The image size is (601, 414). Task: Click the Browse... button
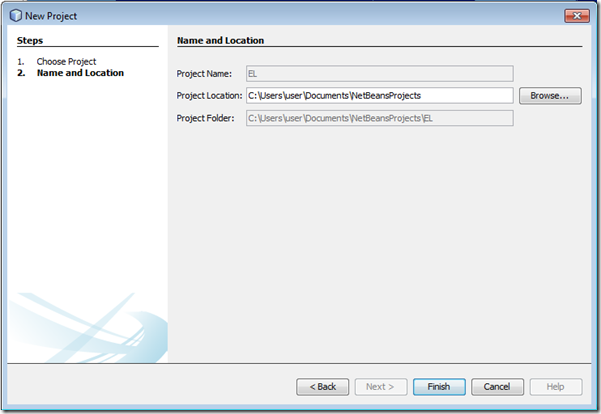click(550, 96)
